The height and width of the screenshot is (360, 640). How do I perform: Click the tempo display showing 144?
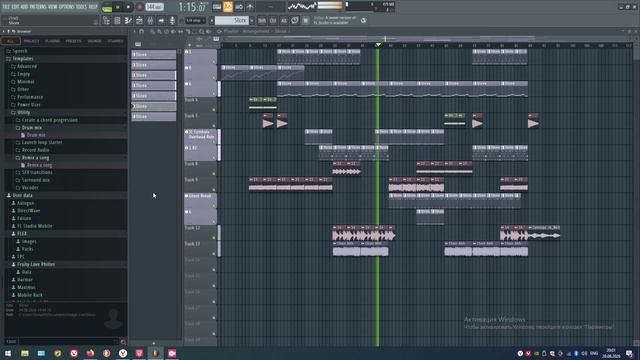click(x=154, y=7)
